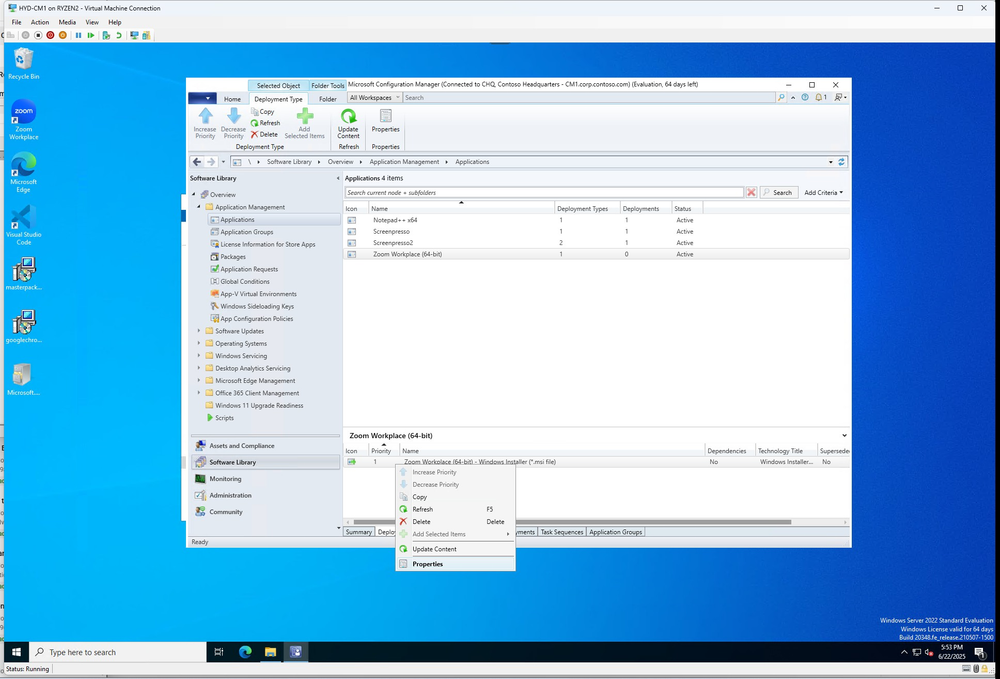
Task: Collapse the Application Management tree node
Action: click(197, 206)
